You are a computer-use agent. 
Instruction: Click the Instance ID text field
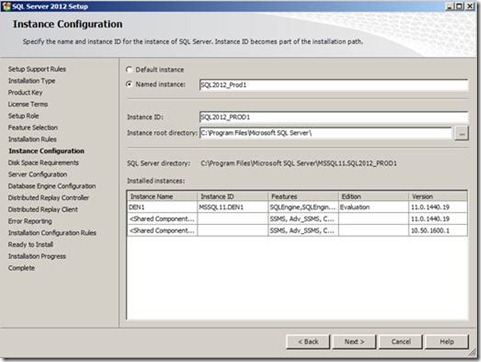334,117
